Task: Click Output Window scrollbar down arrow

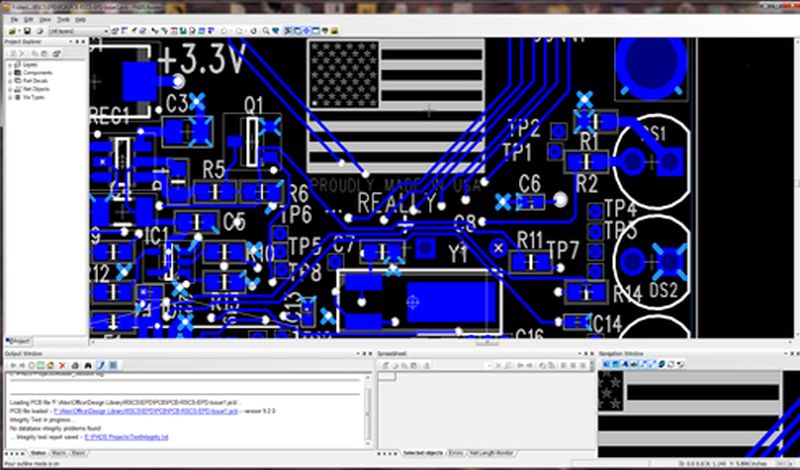Action: coord(368,444)
